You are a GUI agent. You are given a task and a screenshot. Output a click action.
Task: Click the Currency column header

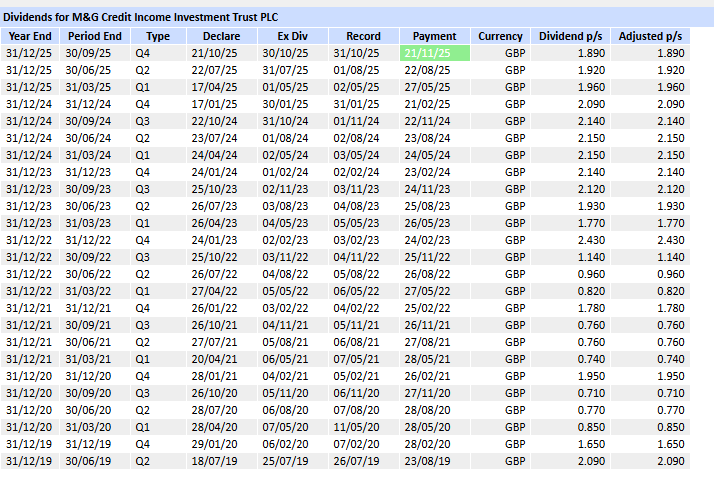(x=500, y=36)
